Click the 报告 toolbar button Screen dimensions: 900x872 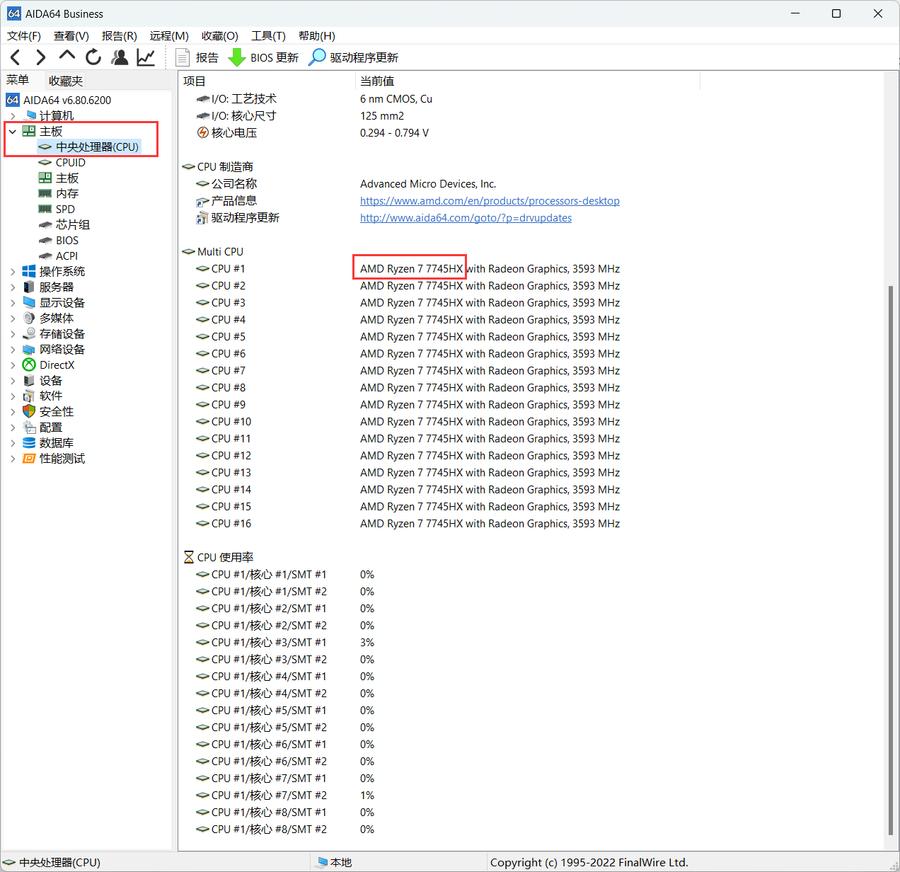[197, 57]
